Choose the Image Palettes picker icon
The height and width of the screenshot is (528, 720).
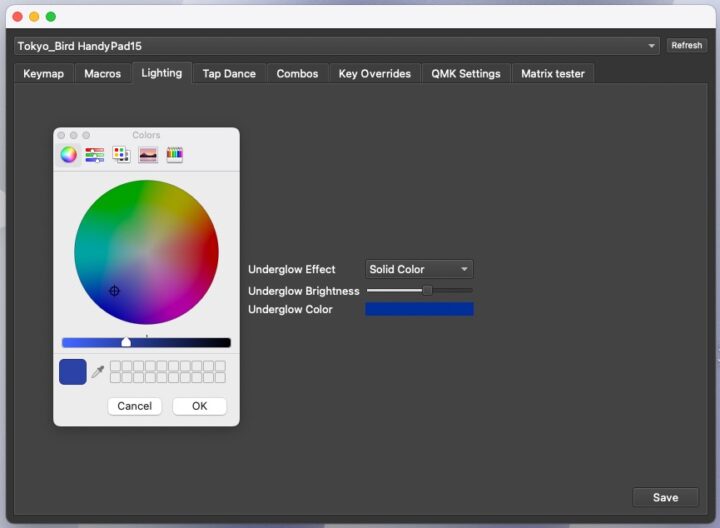point(148,155)
